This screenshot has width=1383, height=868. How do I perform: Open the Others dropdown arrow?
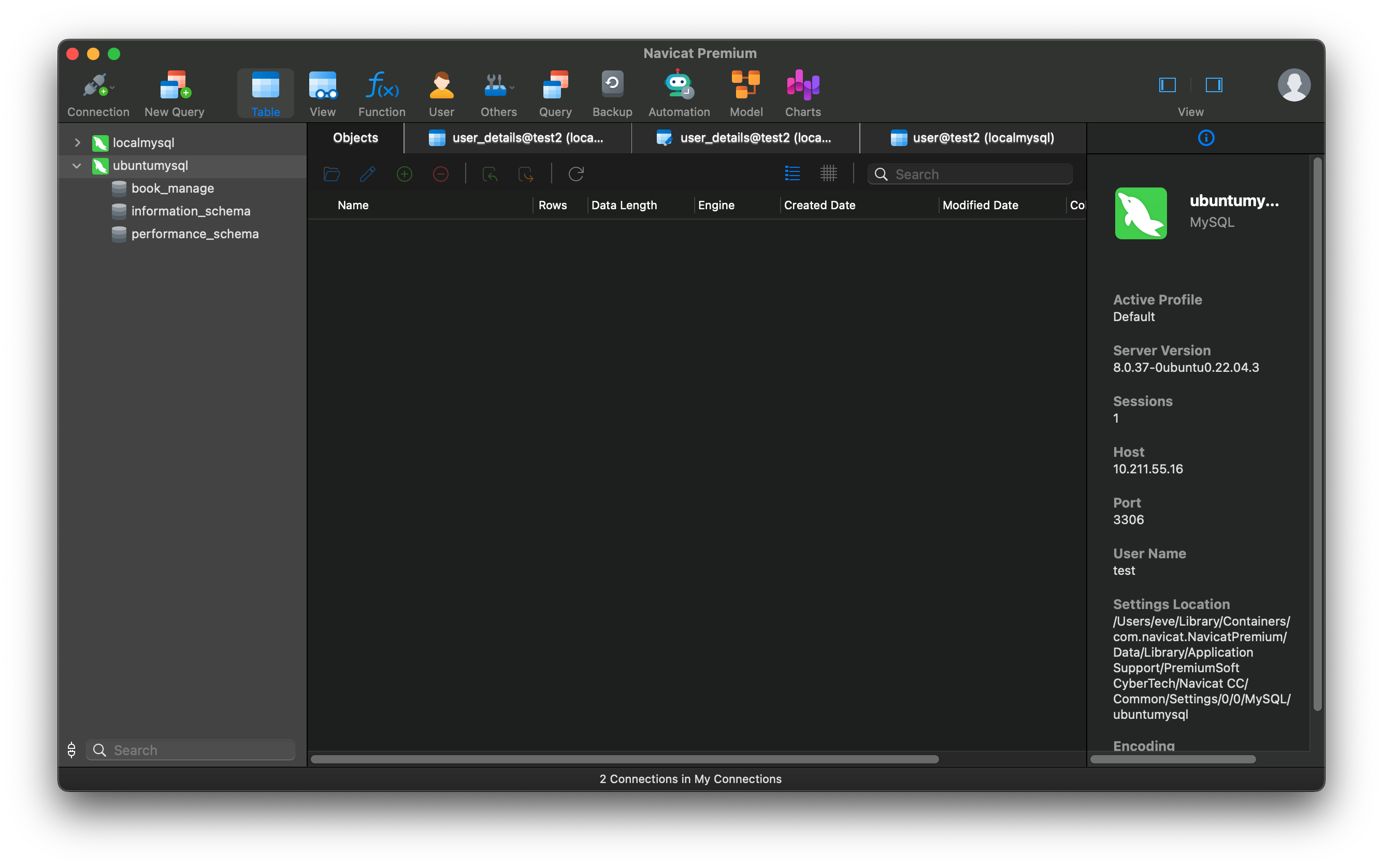click(x=512, y=88)
